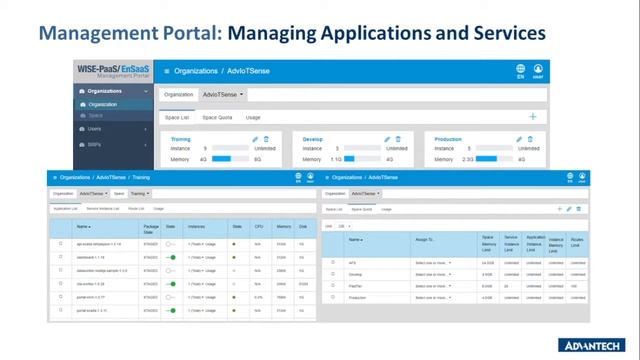Switch to Usage tab in top portal
The image size is (640, 360).
(253, 118)
